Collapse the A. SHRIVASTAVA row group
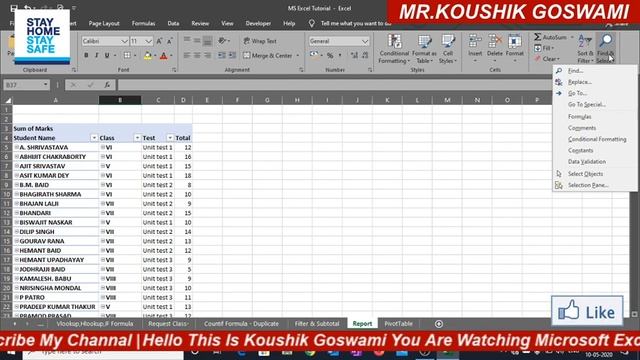Image resolution: width=640 pixels, height=360 pixels. point(17,147)
